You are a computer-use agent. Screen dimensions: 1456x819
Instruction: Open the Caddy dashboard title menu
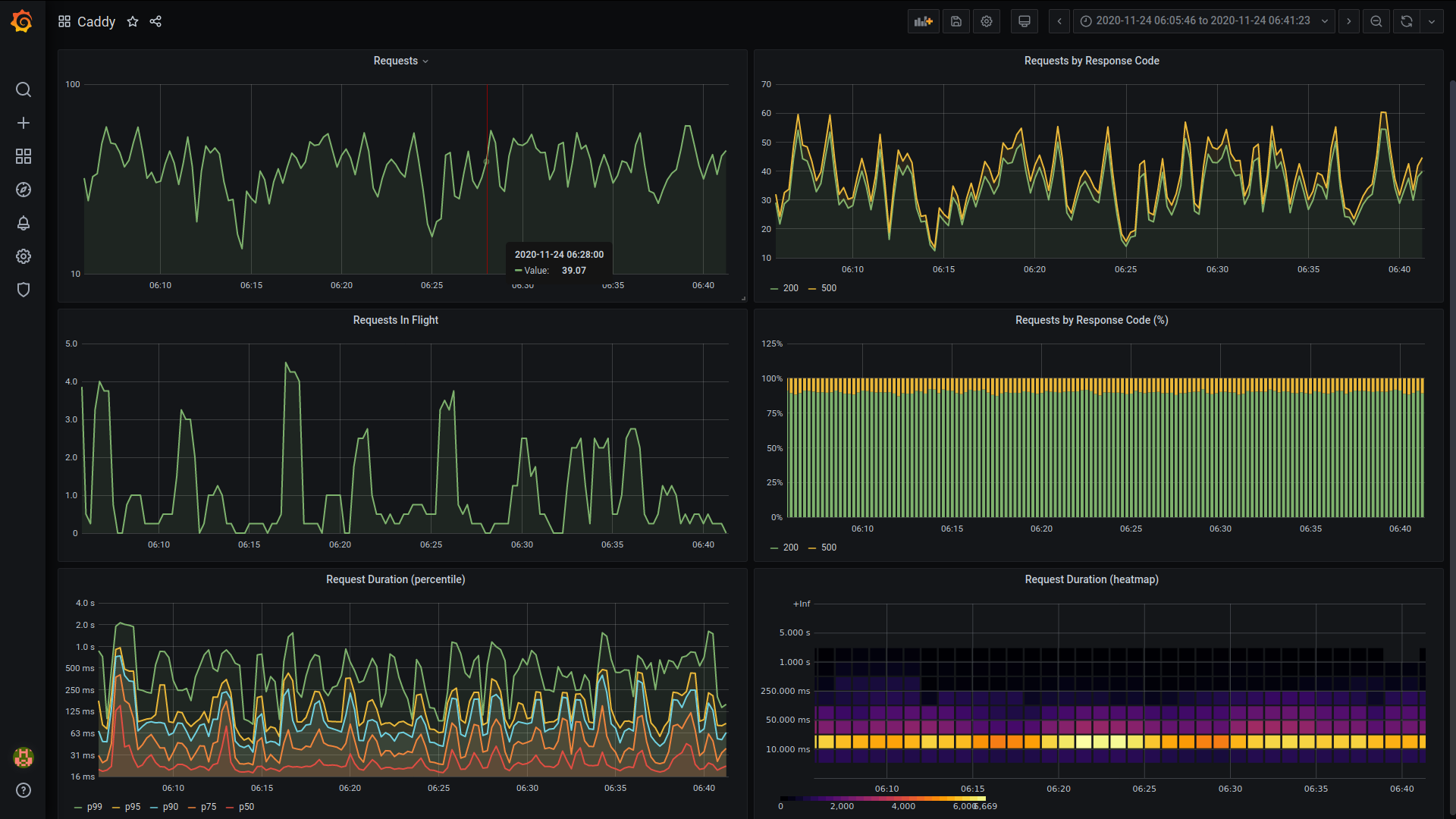coord(96,21)
